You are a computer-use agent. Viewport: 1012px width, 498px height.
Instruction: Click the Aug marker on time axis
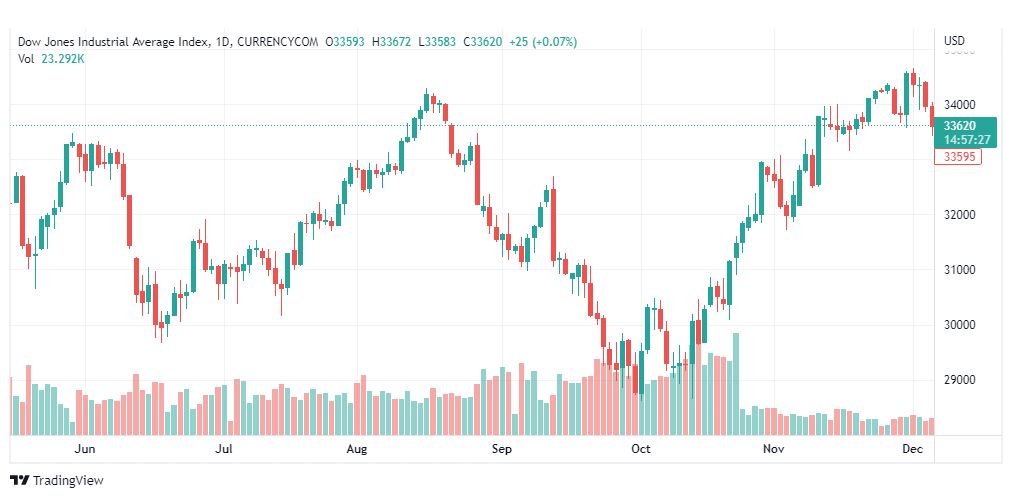(357, 449)
